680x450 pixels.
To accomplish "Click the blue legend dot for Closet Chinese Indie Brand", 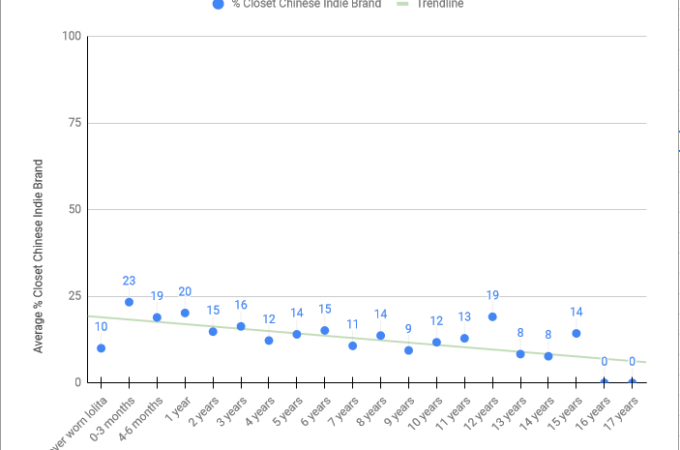I will tap(218, 4).
